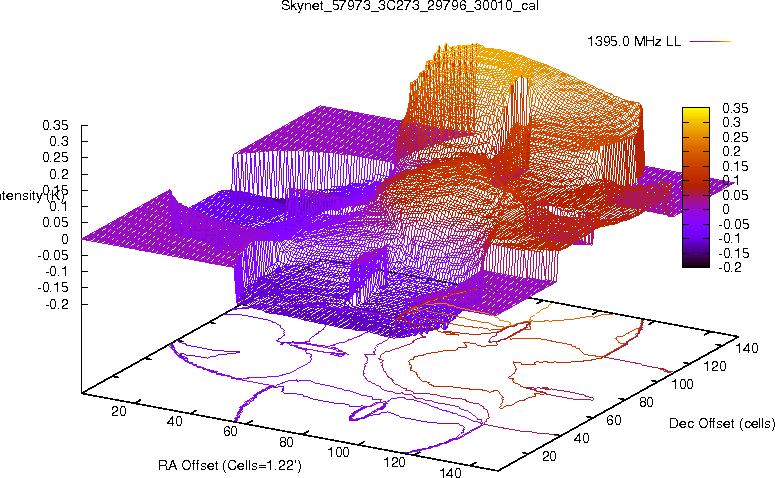The image size is (775, 478).
Task: Click the 0.2 tick on the intensity axis
Action: [59, 174]
